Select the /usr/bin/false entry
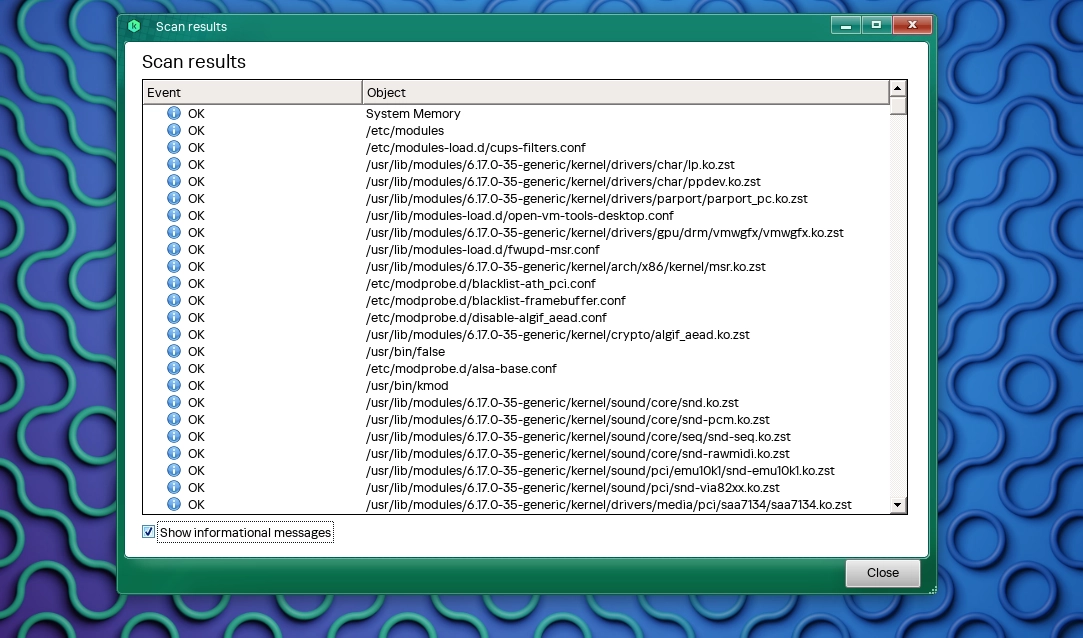 tap(405, 351)
